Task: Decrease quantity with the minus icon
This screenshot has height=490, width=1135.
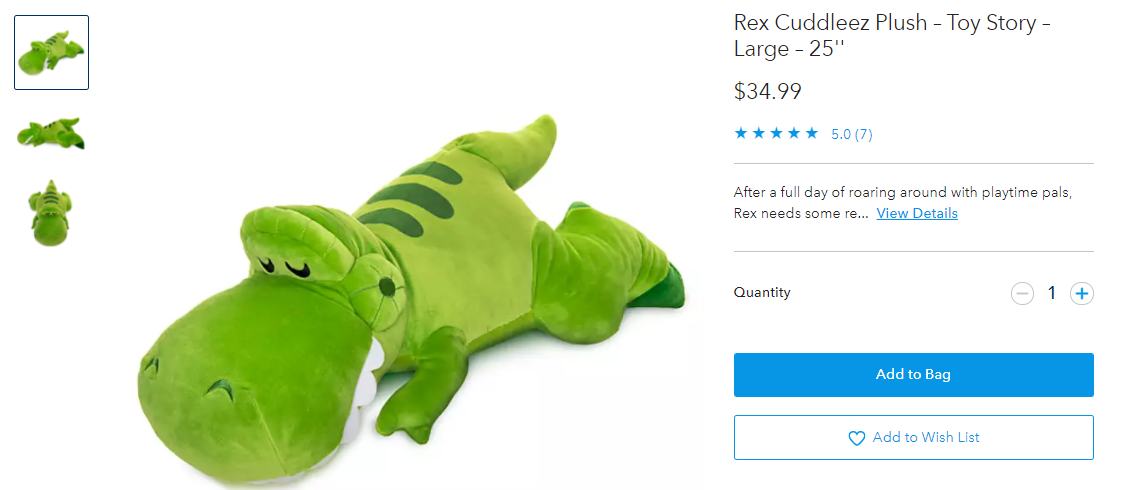Action: click(x=1021, y=293)
